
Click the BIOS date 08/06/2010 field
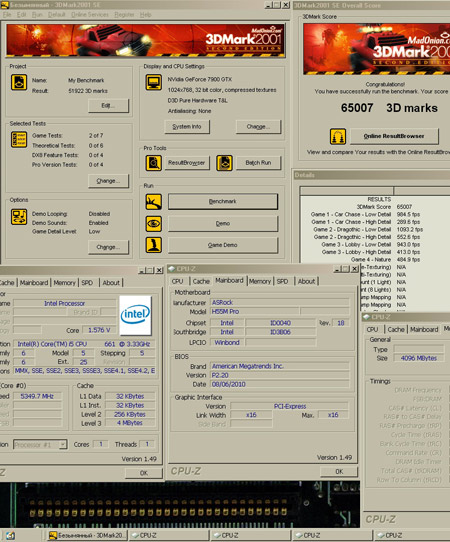280,384
